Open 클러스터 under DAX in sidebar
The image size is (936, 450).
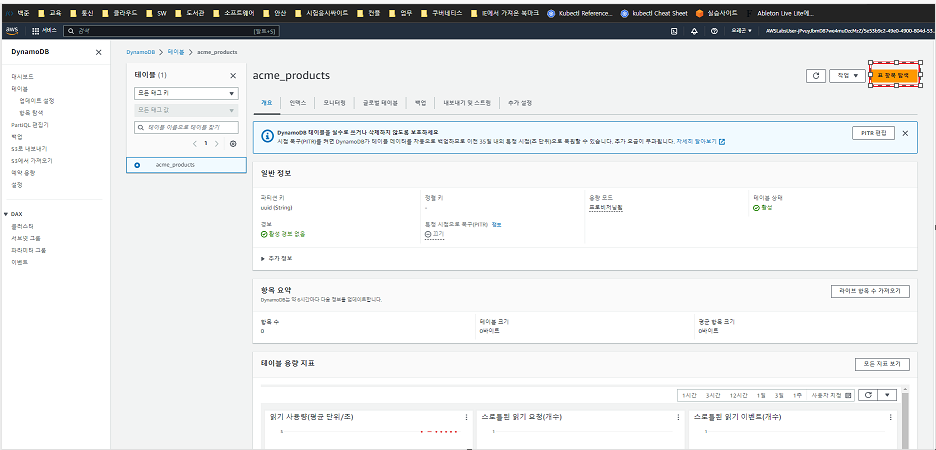click(22, 226)
